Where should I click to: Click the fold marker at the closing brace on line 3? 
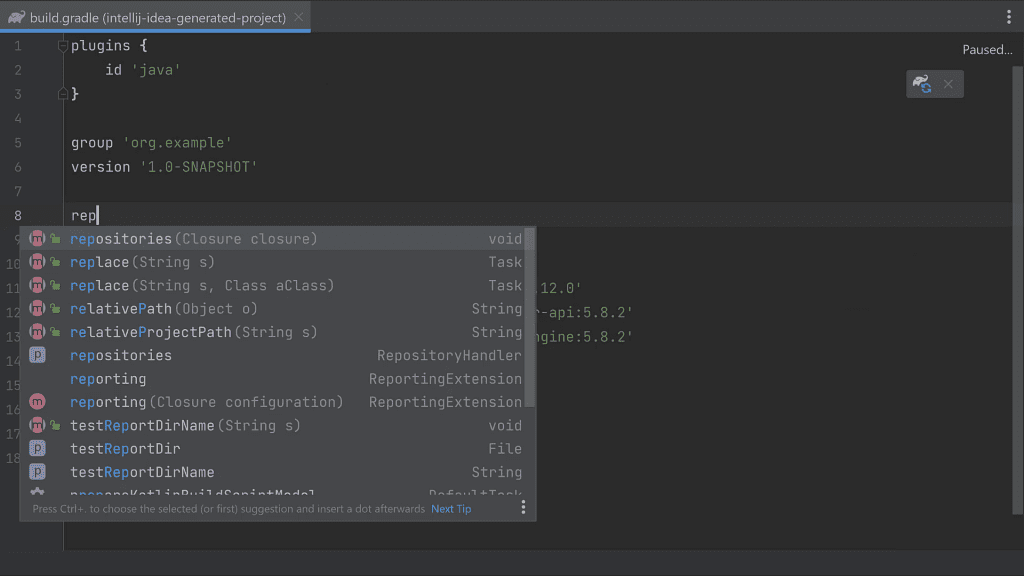tap(62, 93)
